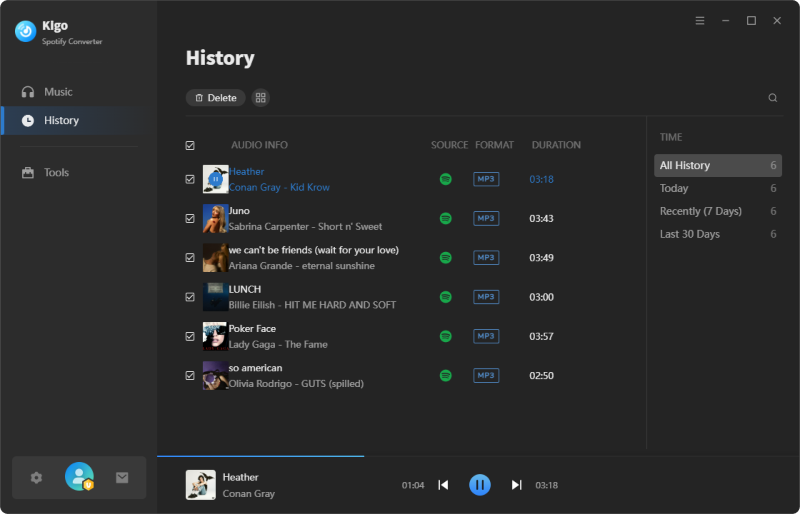Click the Heather song title in list
800x514 pixels.
coord(247,172)
